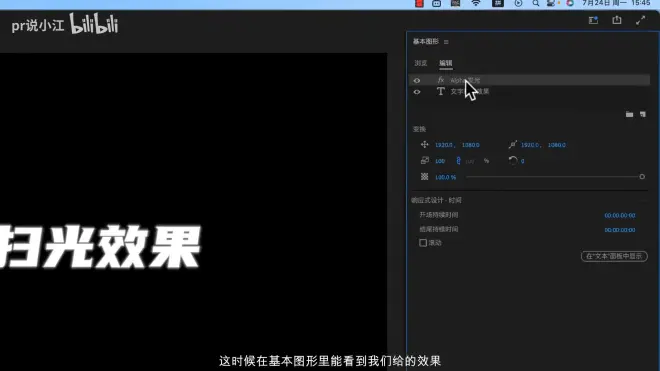Click the opacity checkerboard icon

[424, 177]
